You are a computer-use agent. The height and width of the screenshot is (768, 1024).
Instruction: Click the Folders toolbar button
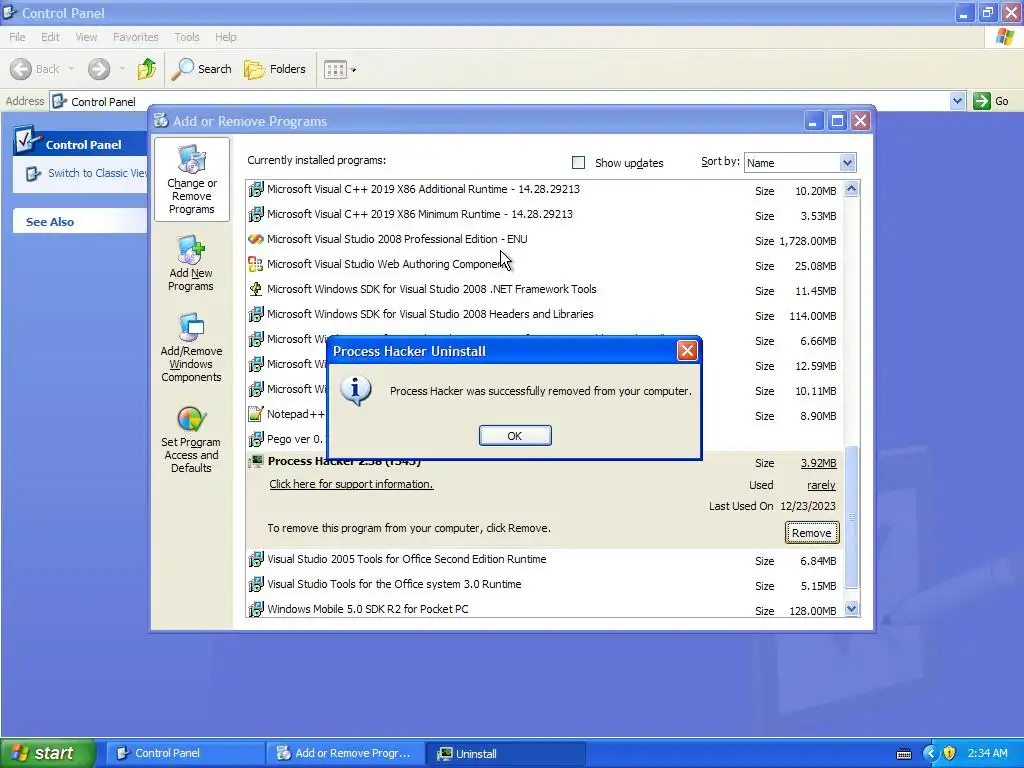(x=274, y=69)
